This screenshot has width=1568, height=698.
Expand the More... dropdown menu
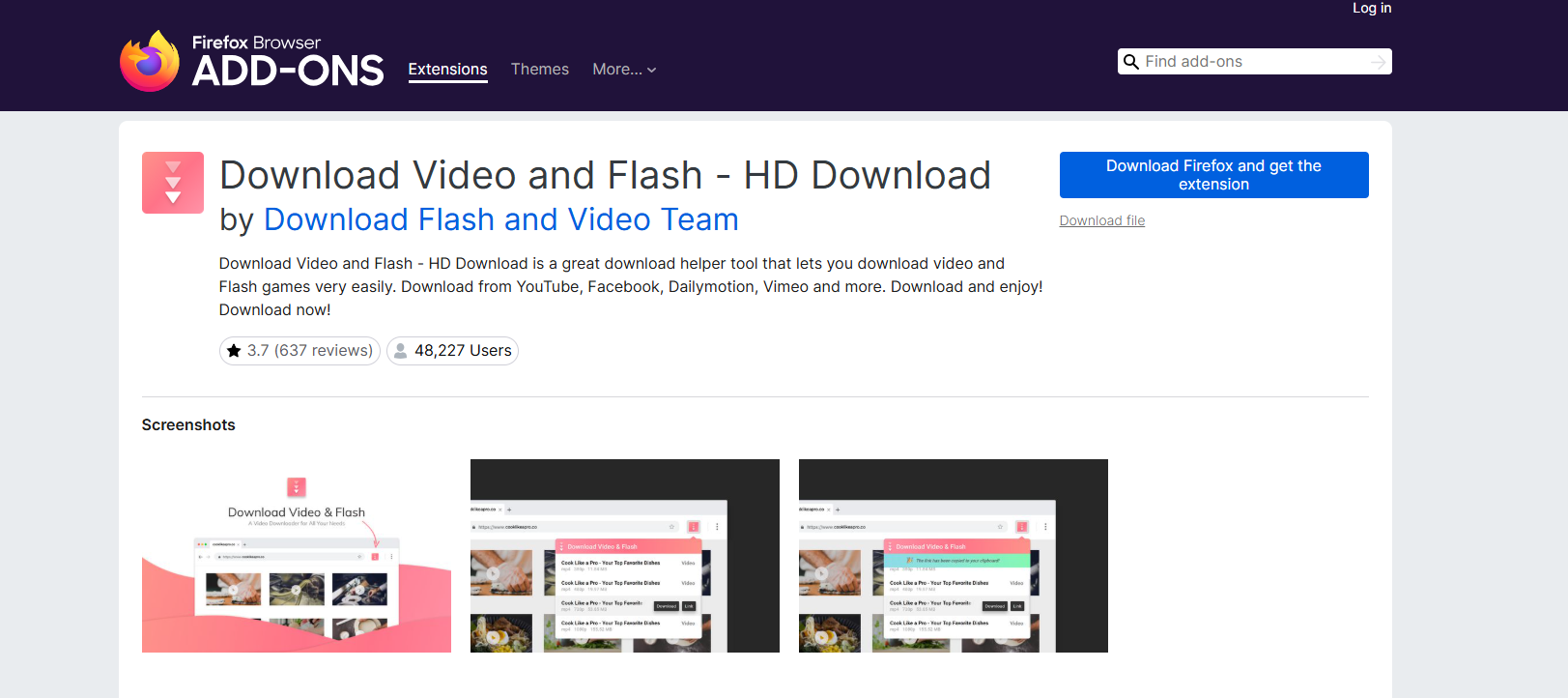point(624,70)
